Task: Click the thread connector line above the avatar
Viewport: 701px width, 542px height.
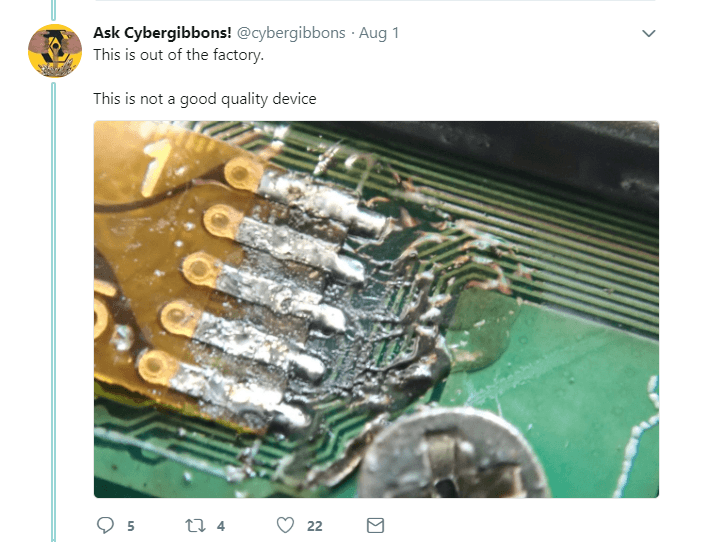Action: click(x=54, y=10)
